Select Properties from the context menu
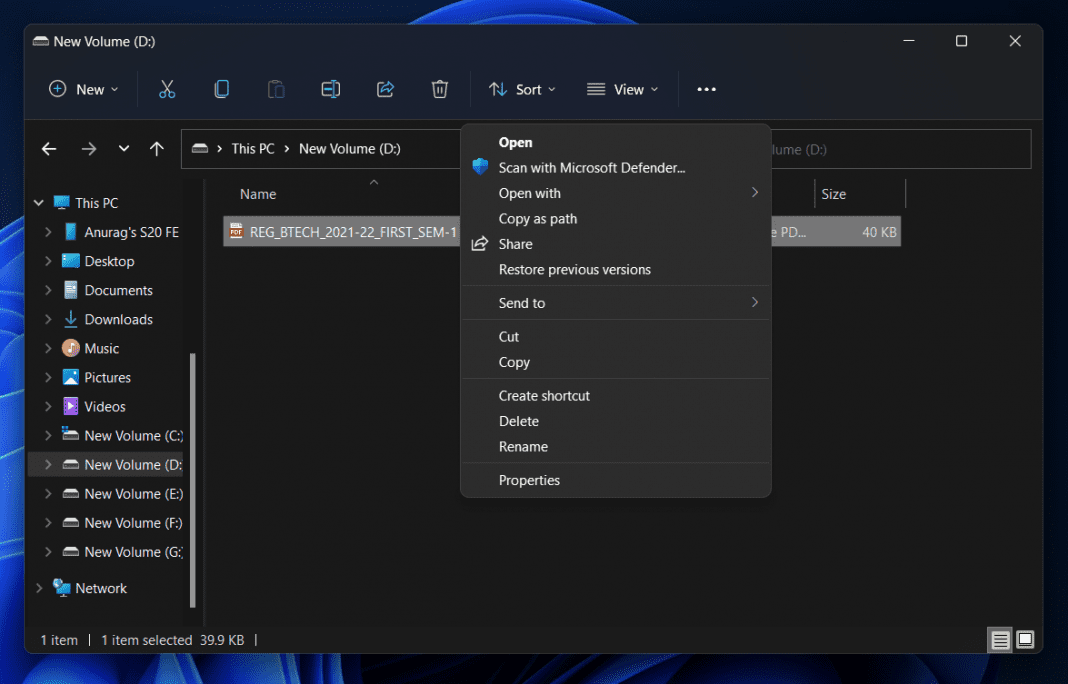Image resolution: width=1068 pixels, height=684 pixels. (529, 480)
